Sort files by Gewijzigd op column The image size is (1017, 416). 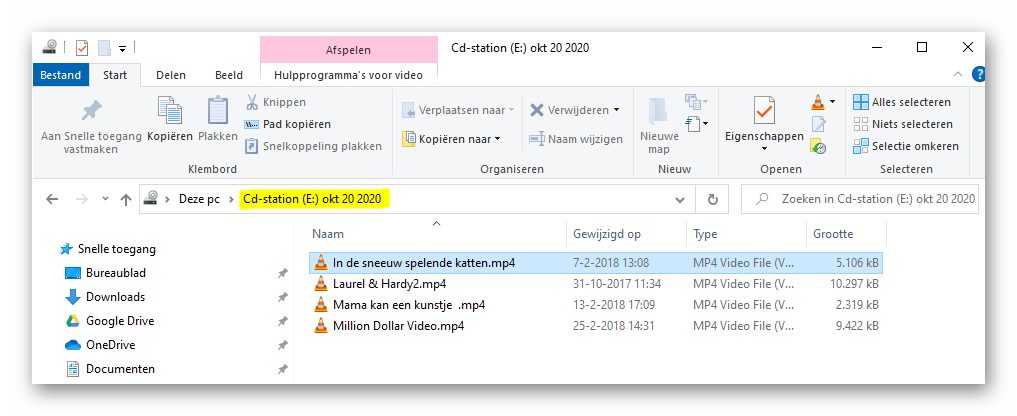click(606, 234)
